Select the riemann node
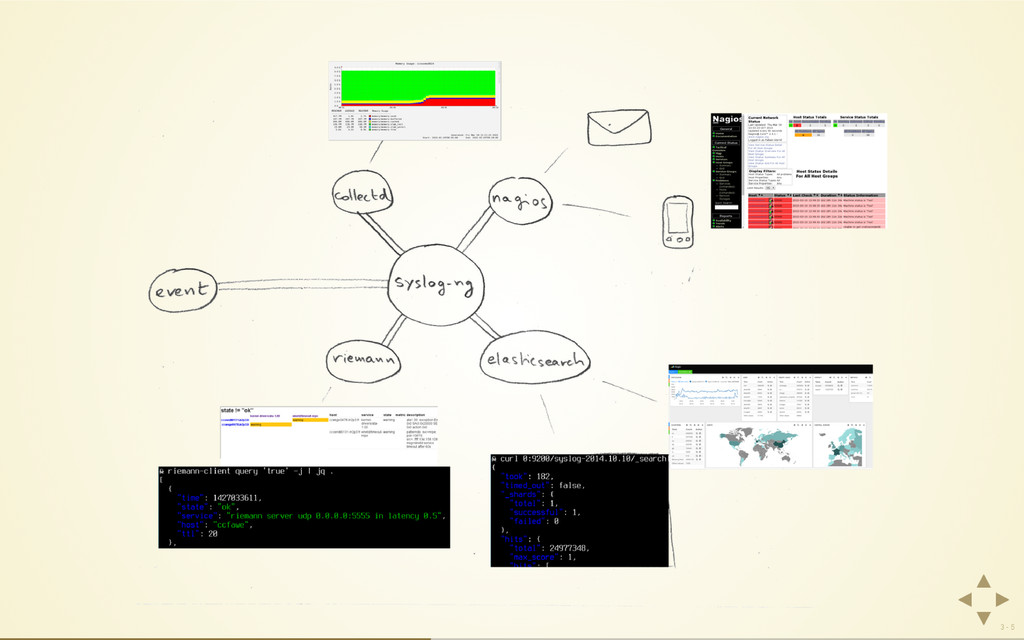This screenshot has height=640, width=1024. pos(364,360)
